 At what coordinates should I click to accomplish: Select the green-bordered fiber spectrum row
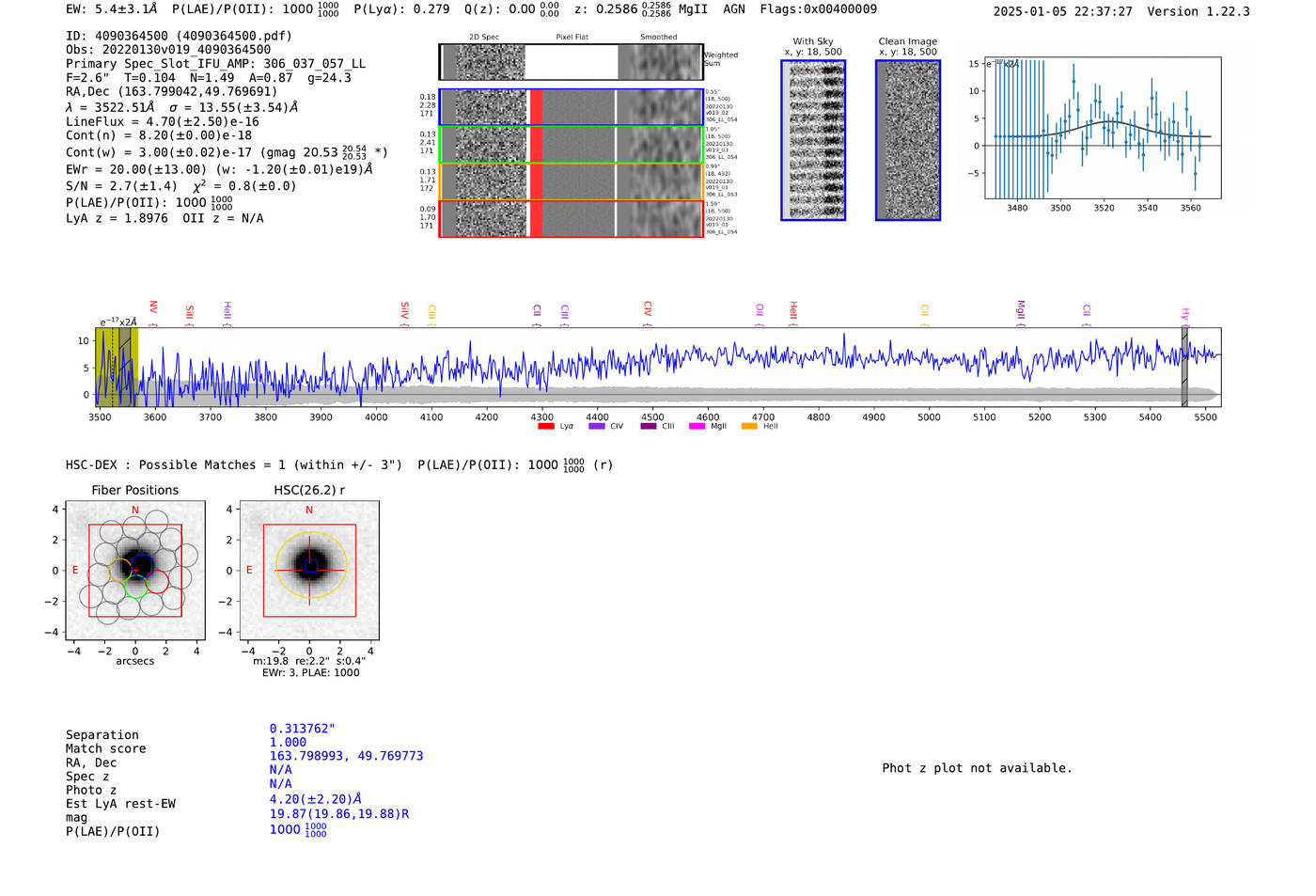[571, 144]
